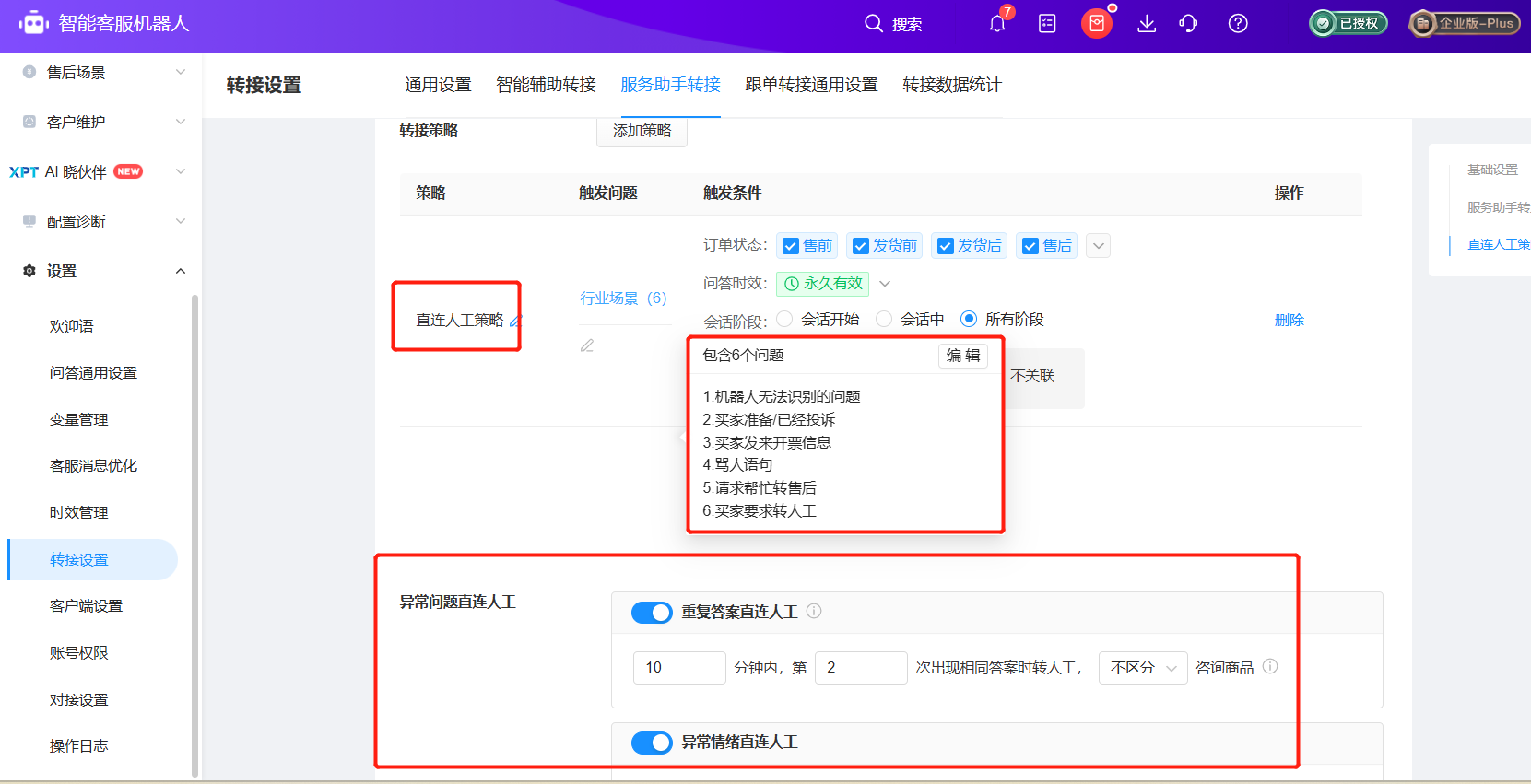Select the 会话中 radio button

884,319
